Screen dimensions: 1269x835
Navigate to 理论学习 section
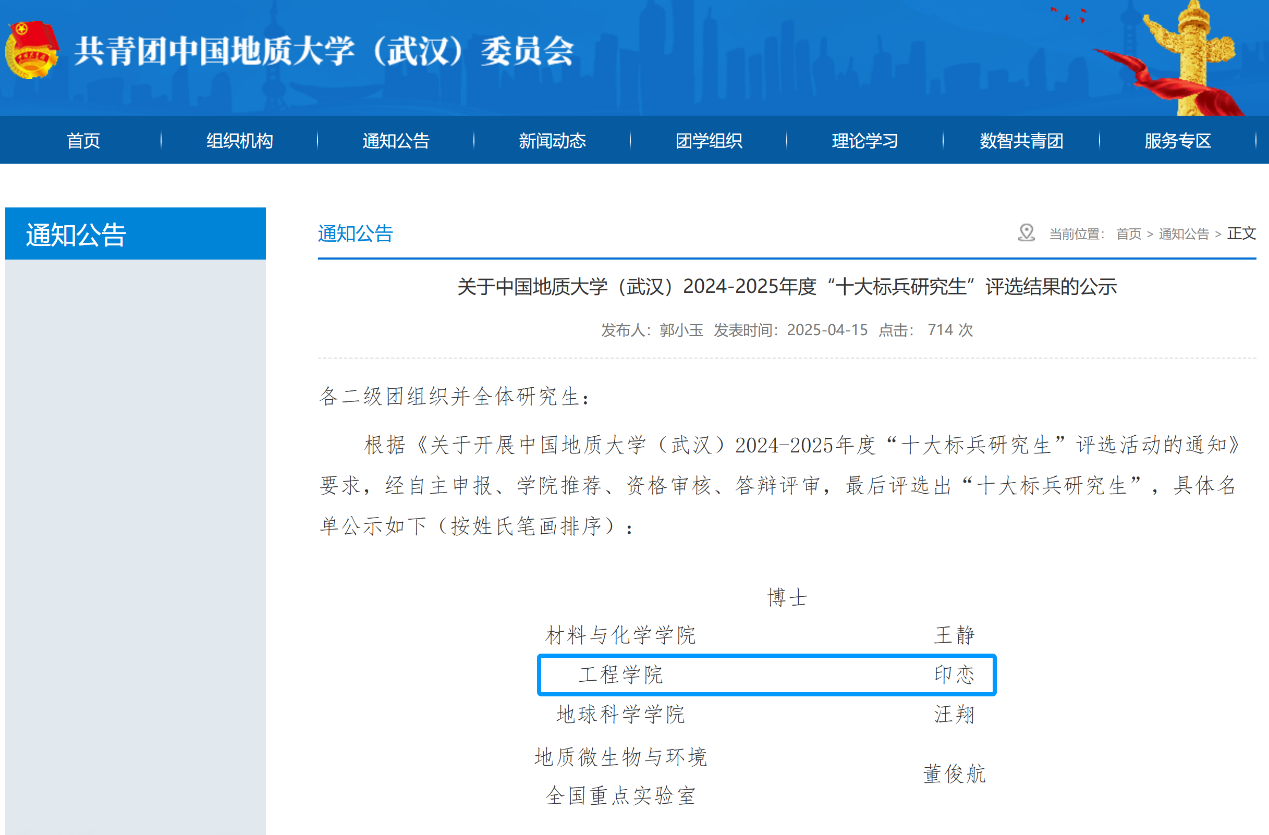(x=865, y=141)
